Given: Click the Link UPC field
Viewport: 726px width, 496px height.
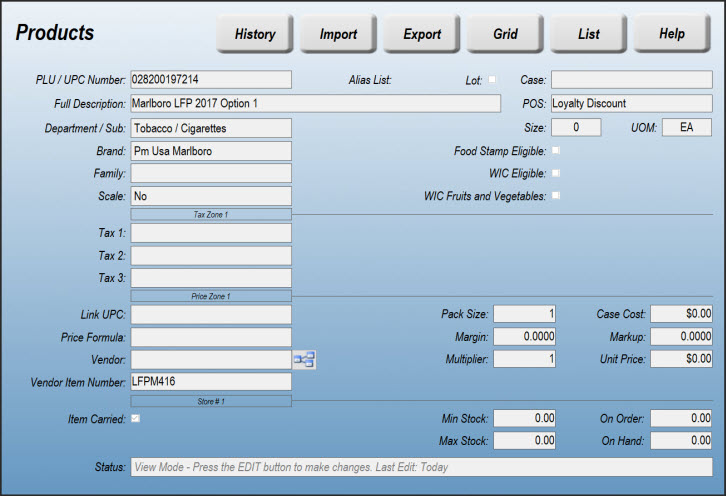Looking at the screenshot, I should 211,314.
